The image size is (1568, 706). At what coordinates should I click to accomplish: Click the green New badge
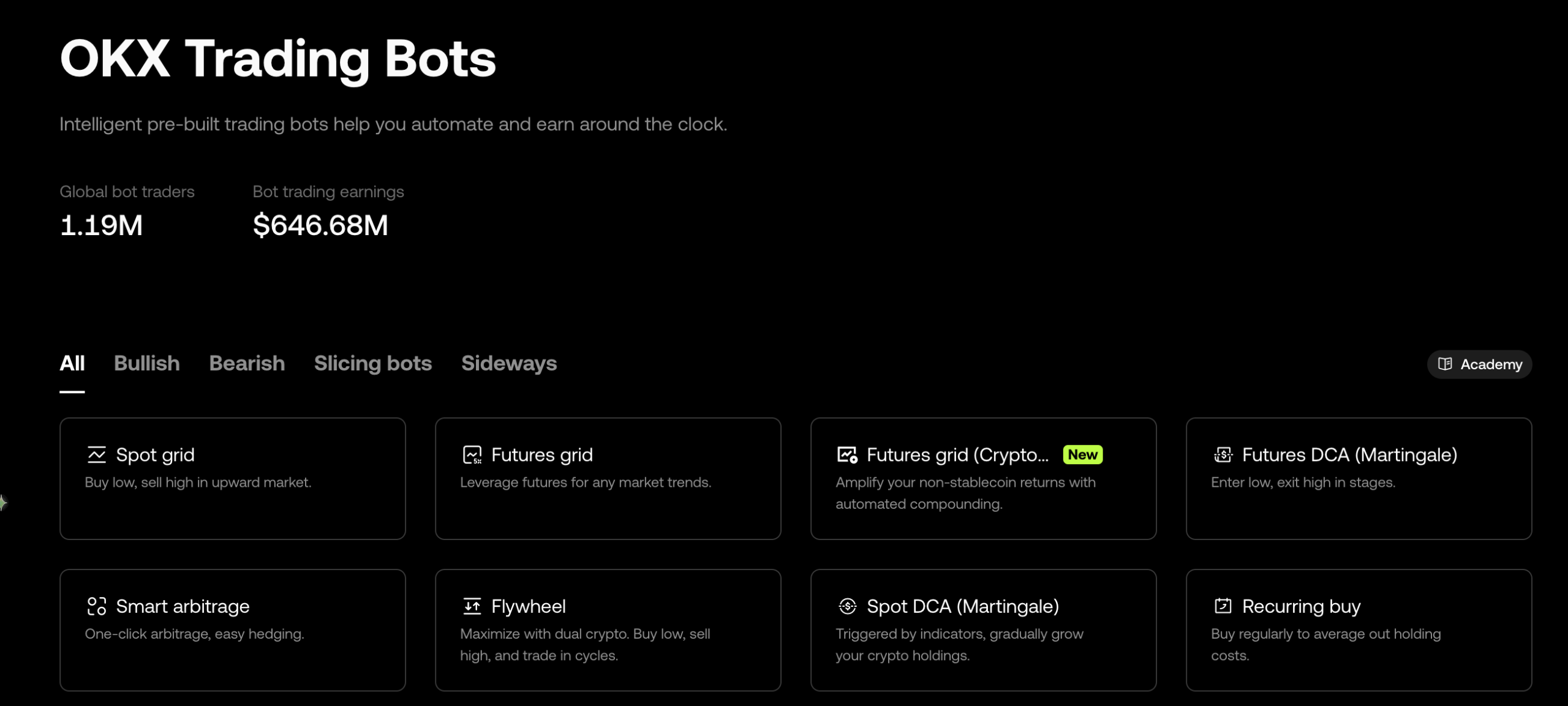[x=1082, y=455]
